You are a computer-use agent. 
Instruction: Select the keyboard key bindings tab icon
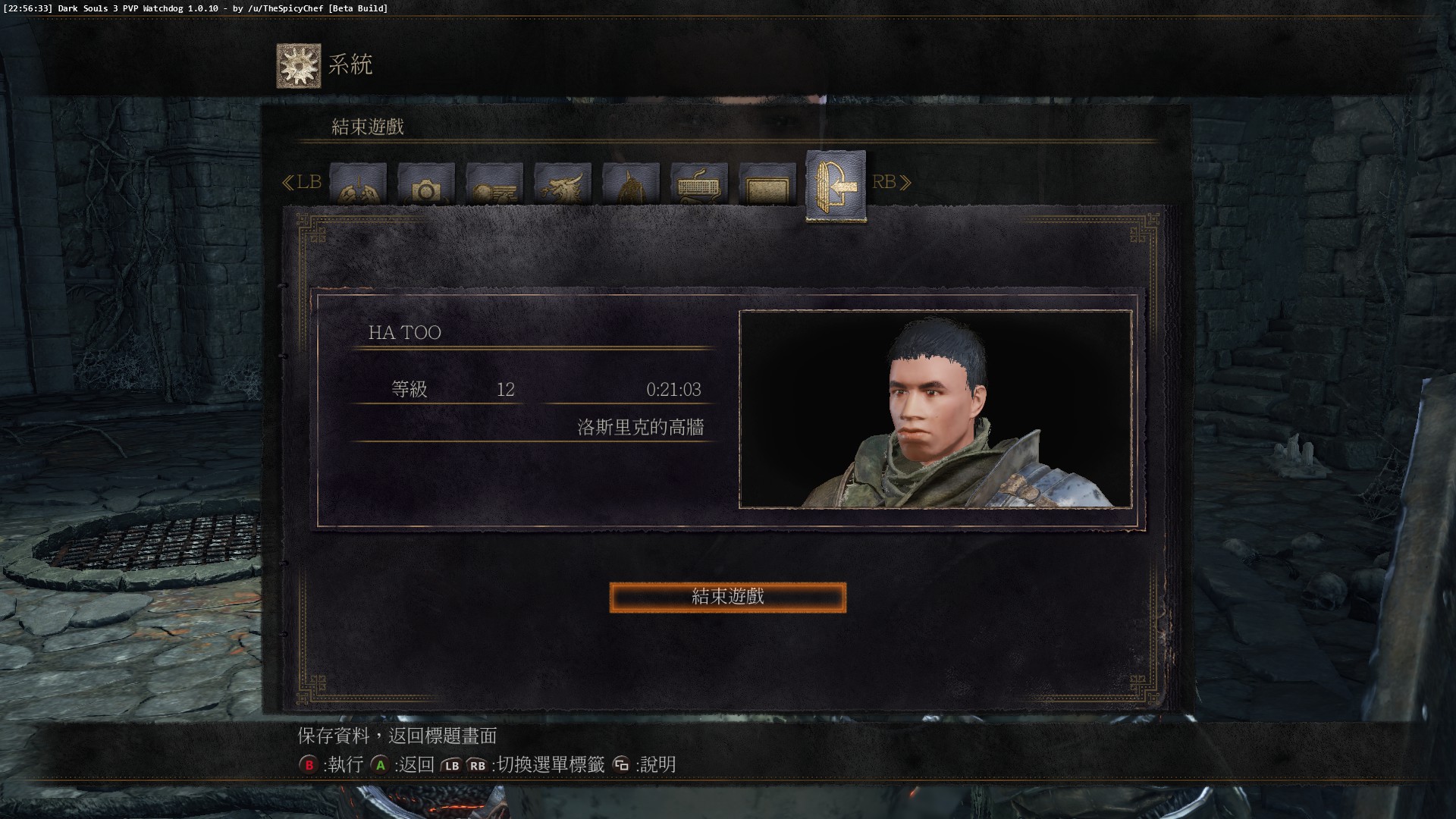(699, 184)
